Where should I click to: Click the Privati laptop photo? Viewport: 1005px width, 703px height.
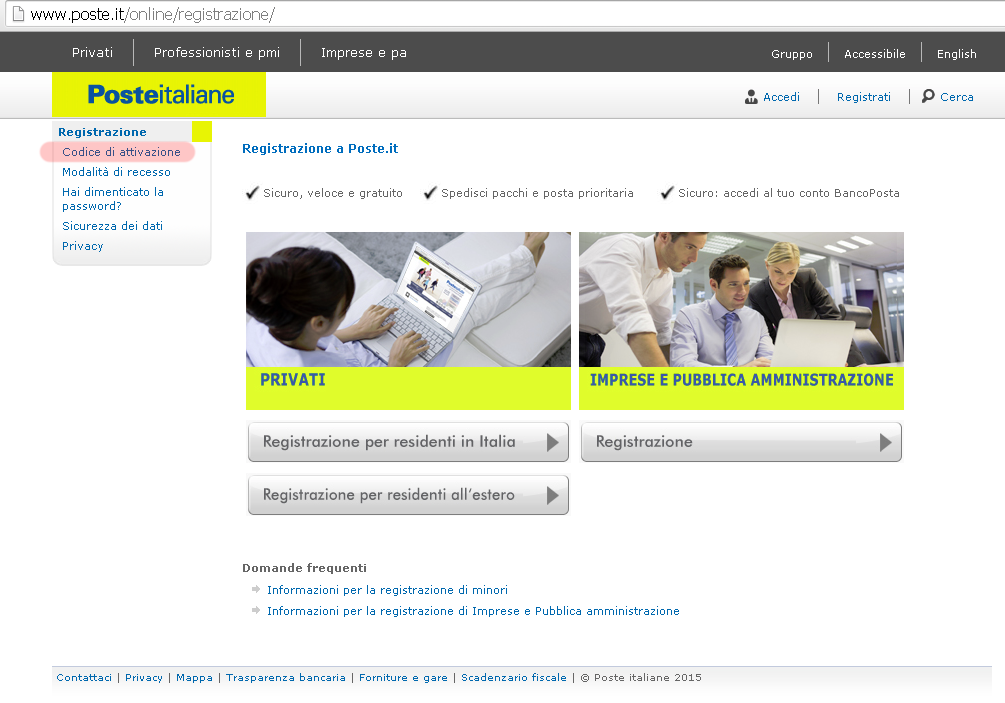coord(408,299)
